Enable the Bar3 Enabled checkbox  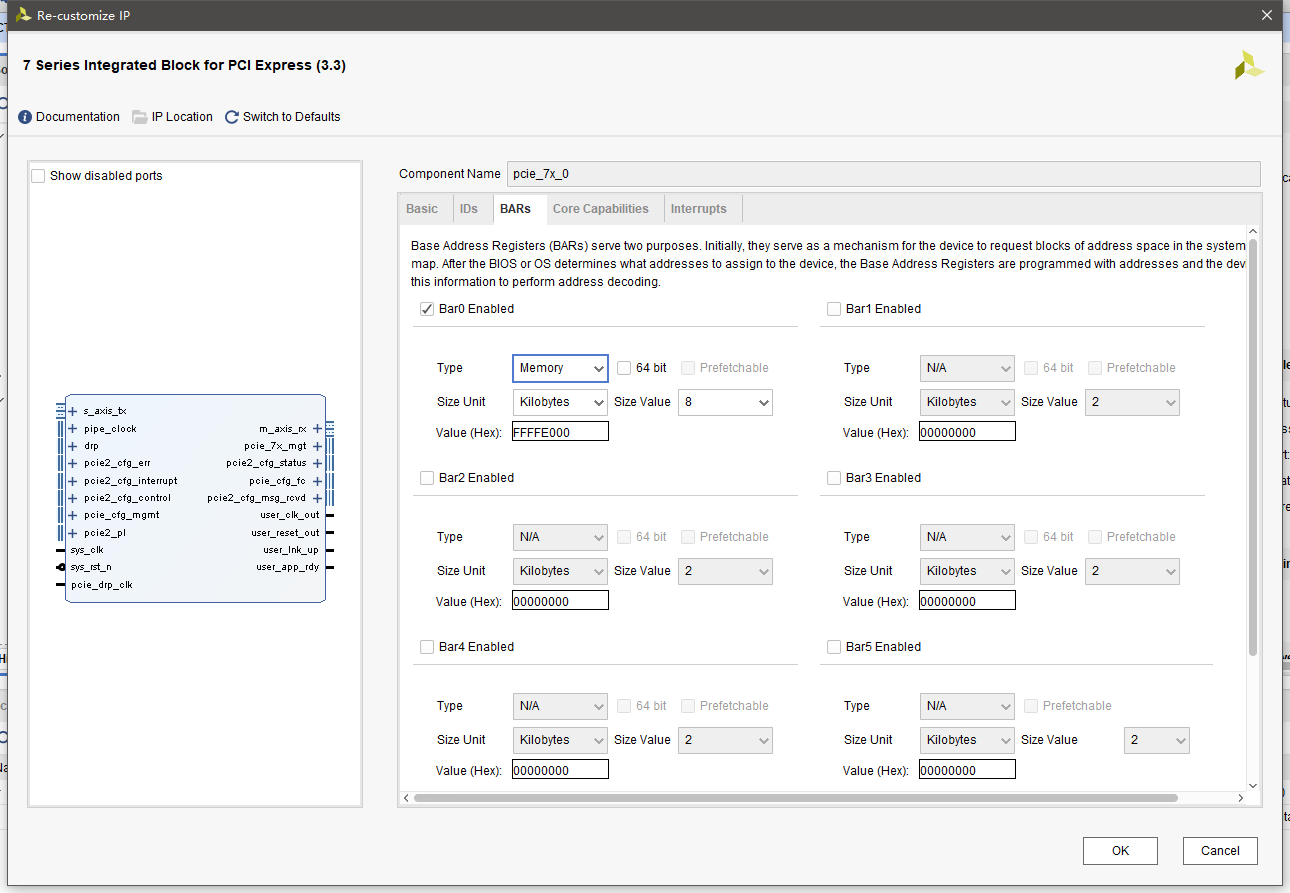pos(834,478)
